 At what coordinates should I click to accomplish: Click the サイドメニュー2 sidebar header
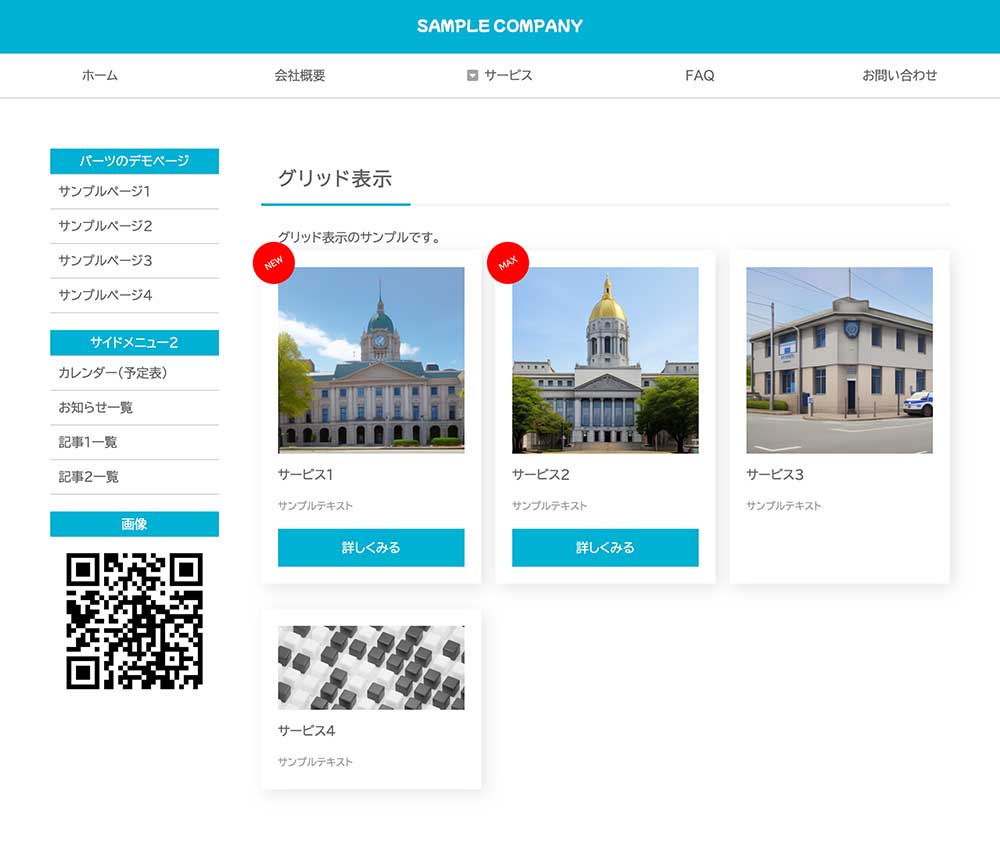tap(135, 343)
